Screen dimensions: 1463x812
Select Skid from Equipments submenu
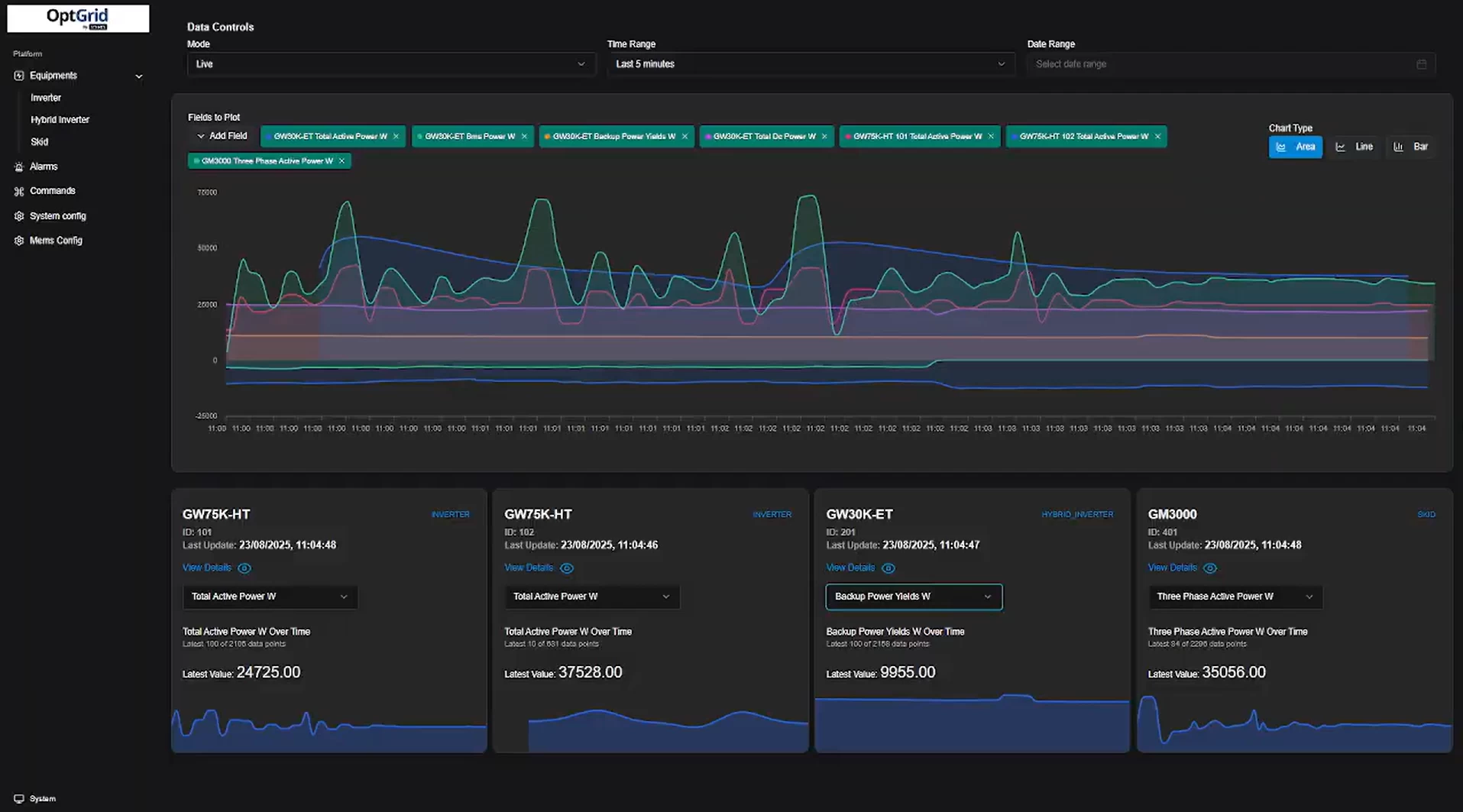pyautogui.click(x=39, y=142)
